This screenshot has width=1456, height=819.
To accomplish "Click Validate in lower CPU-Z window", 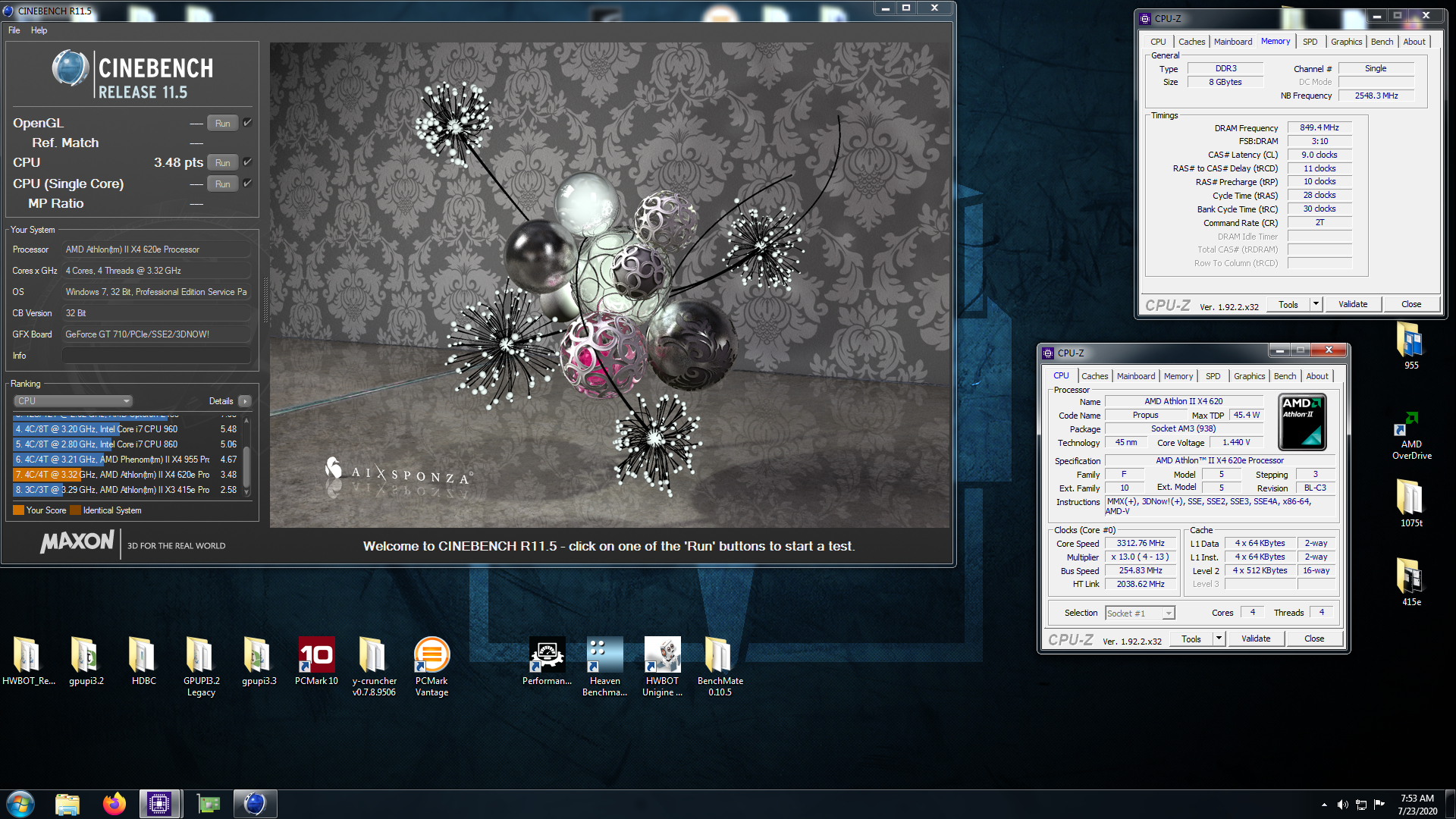I will tap(1256, 639).
